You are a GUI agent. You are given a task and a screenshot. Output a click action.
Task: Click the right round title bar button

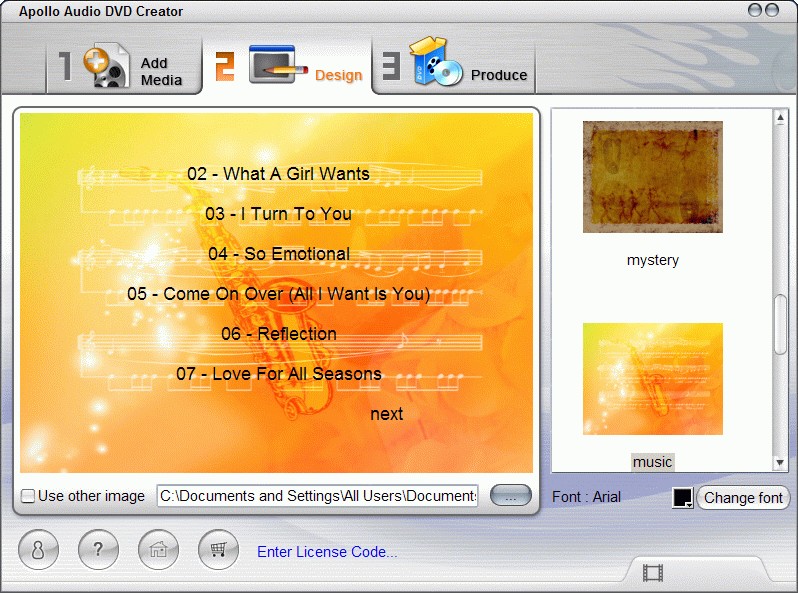pyautogui.click(x=772, y=10)
